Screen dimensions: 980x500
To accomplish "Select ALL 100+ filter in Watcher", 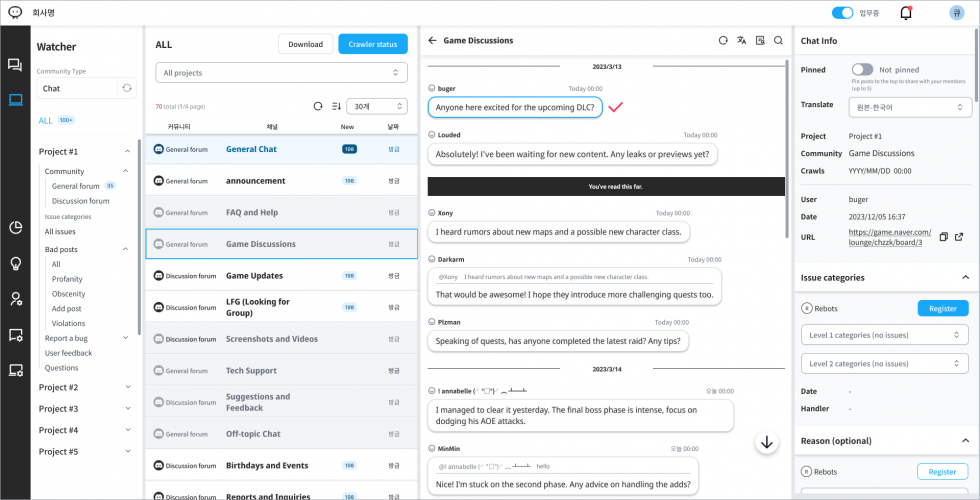I will point(57,120).
